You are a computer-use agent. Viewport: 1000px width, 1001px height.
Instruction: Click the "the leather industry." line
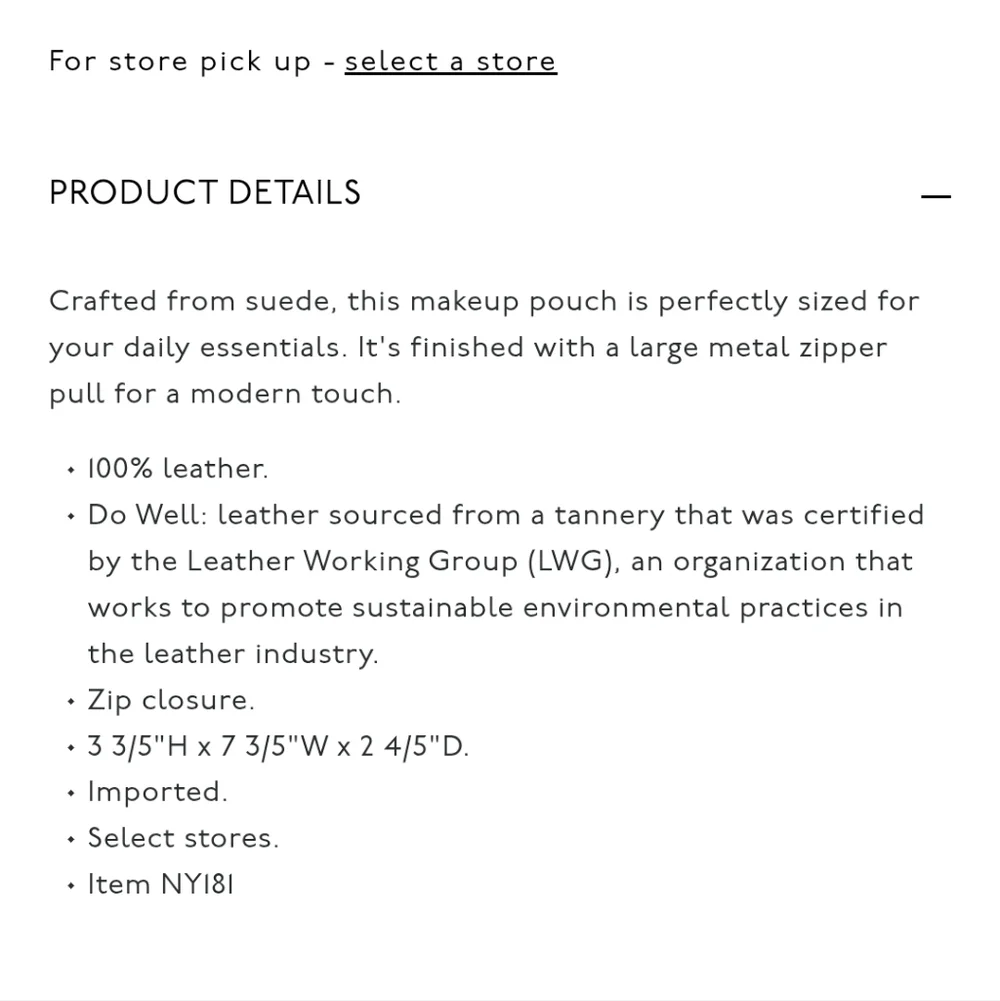click(x=232, y=654)
